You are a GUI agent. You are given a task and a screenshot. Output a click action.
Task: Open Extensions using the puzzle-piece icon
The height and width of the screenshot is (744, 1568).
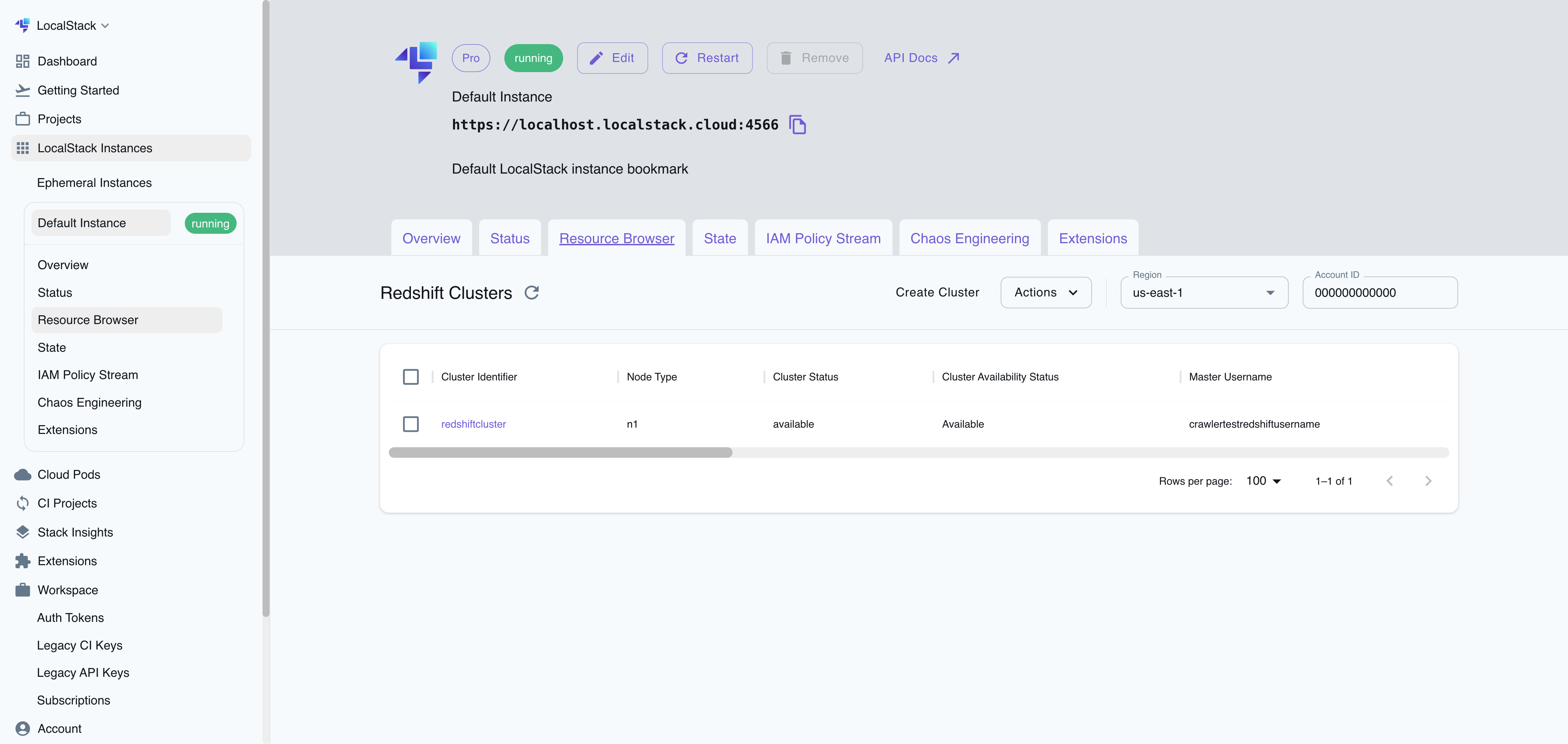[x=22, y=561]
